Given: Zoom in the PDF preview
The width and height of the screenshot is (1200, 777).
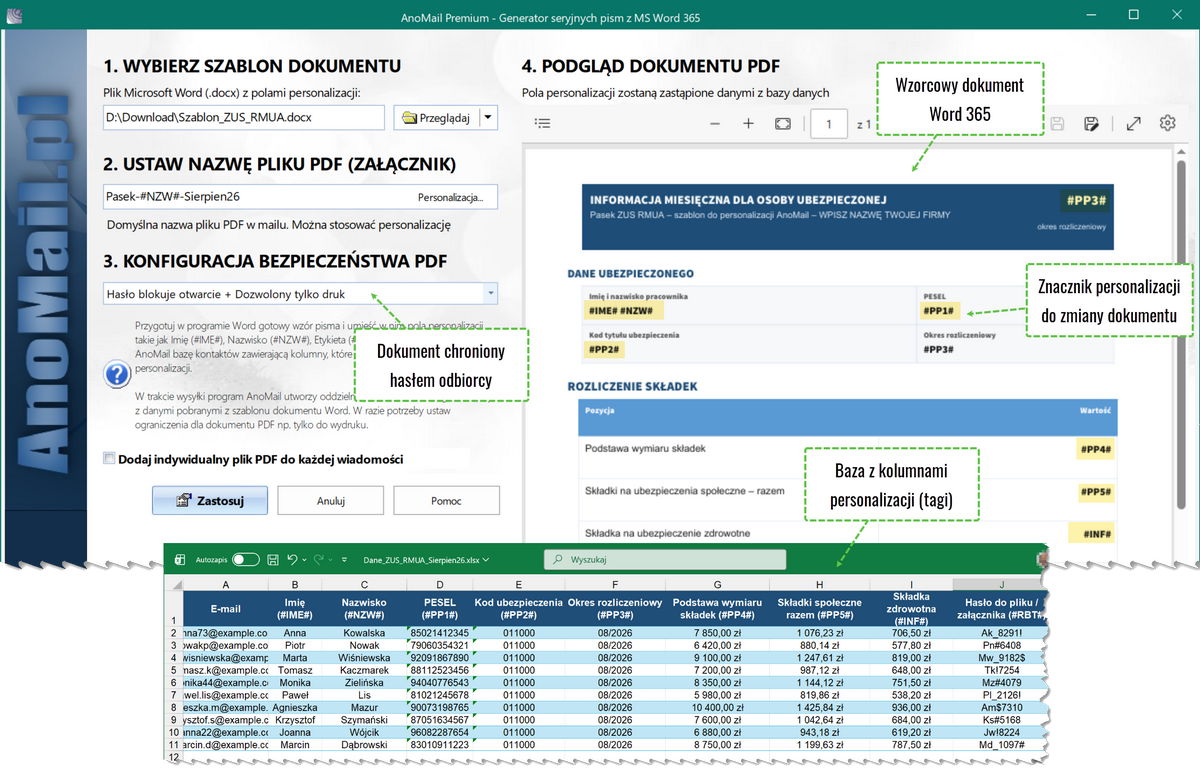Looking at the screenshot, I should [748, 124].
